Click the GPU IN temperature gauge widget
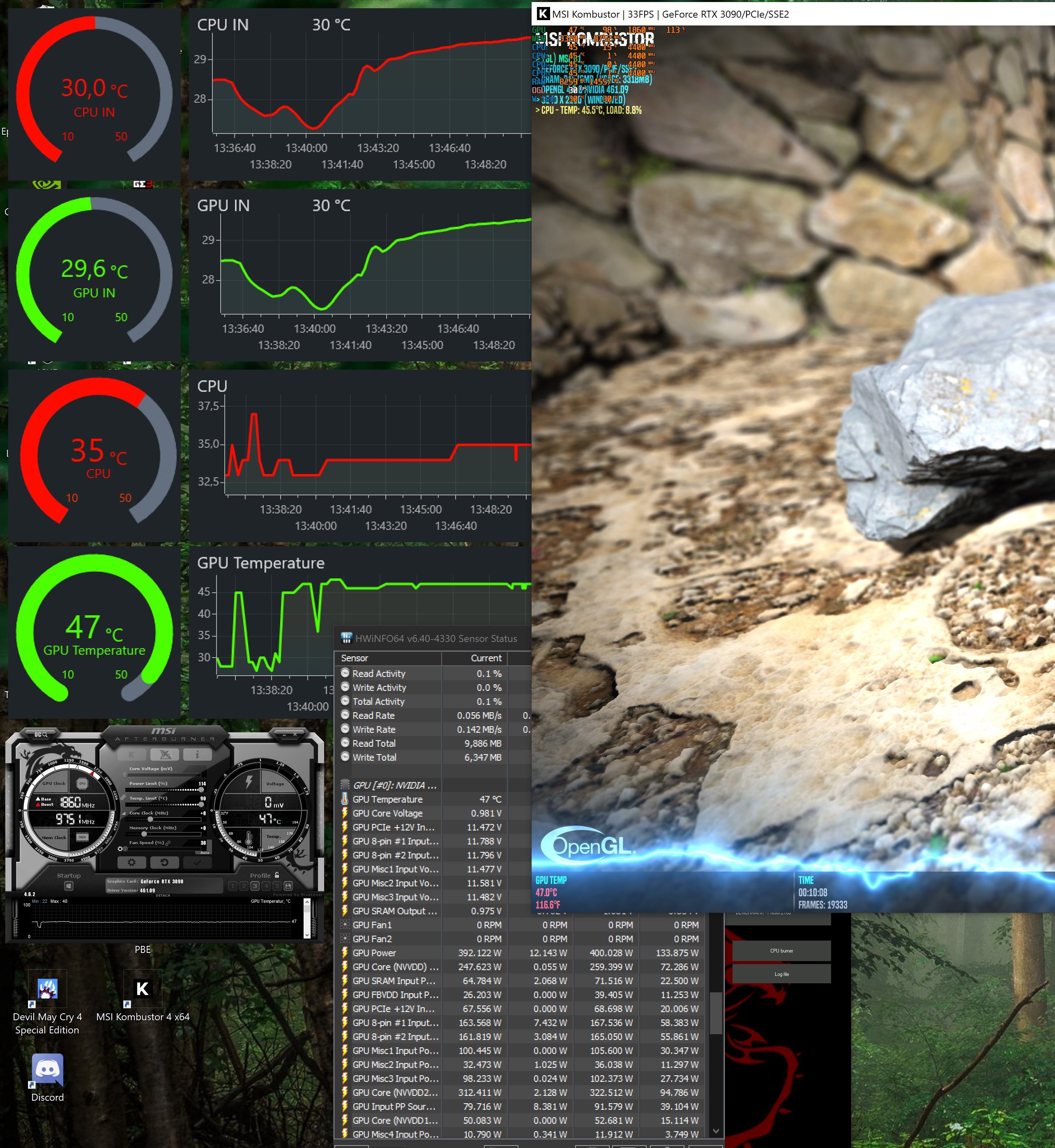The height and width of the screenshot is (1148, 1055). [x=94, y=275]
